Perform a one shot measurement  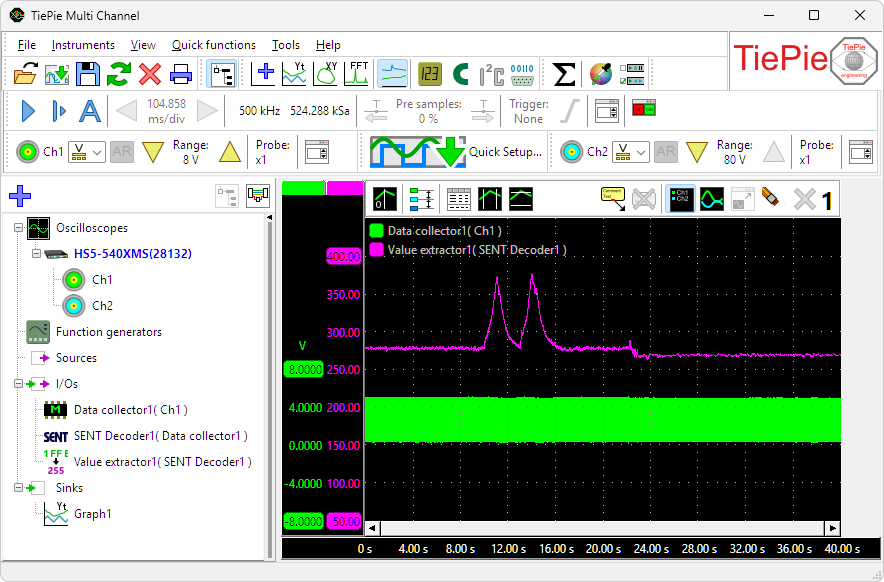(x=59, y=111)
